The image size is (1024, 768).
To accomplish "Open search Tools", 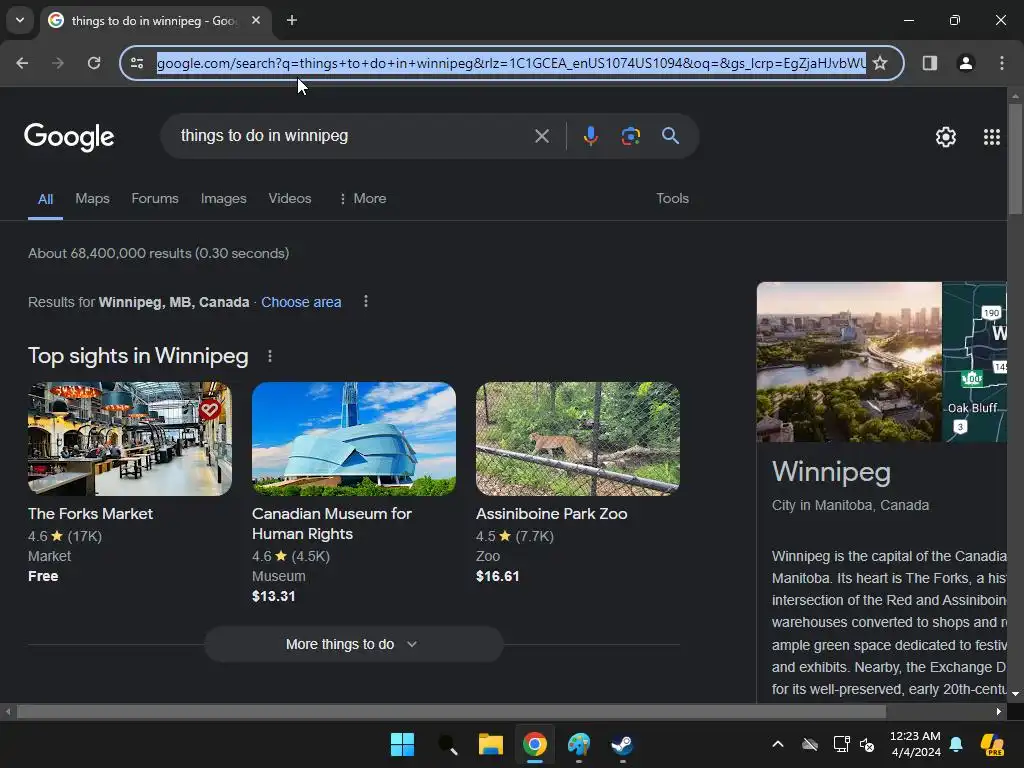I will [x=673, y=199].
